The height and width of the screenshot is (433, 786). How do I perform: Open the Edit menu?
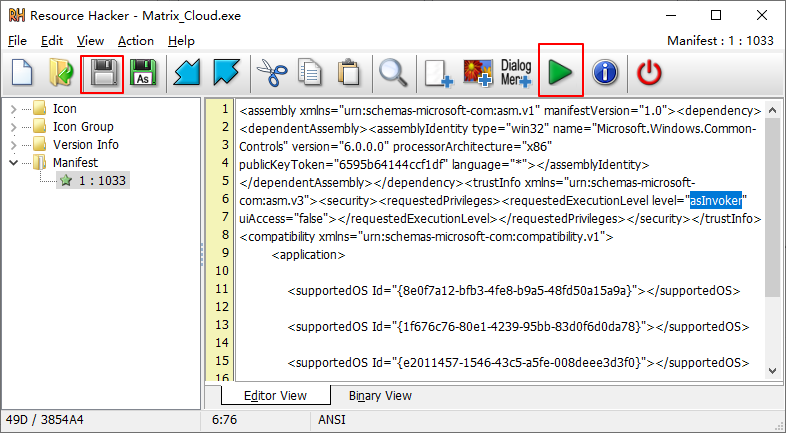52,41
